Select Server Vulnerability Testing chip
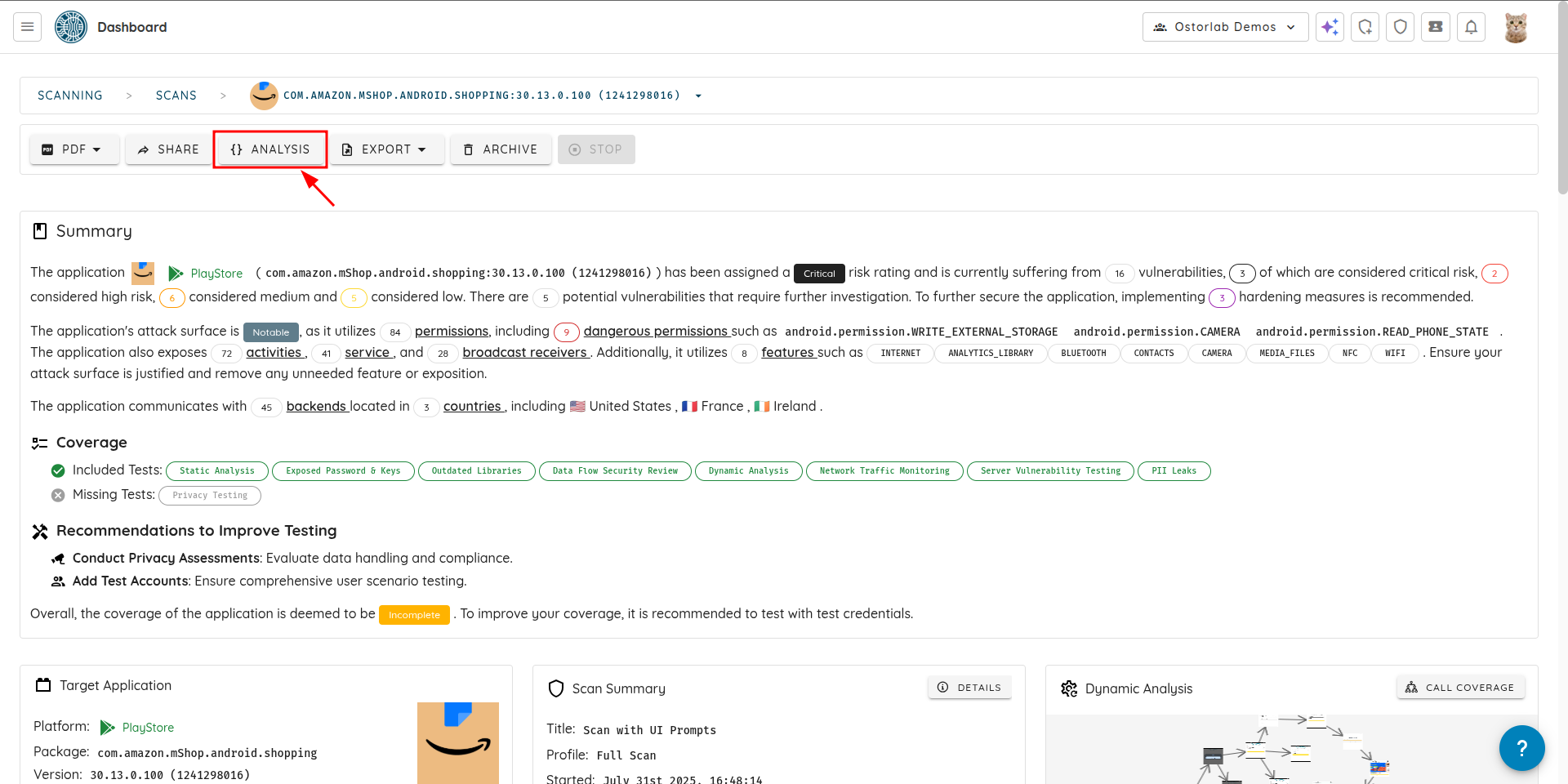The width and height of the screenshot is (1568, 784). [x=1050, y=471]
